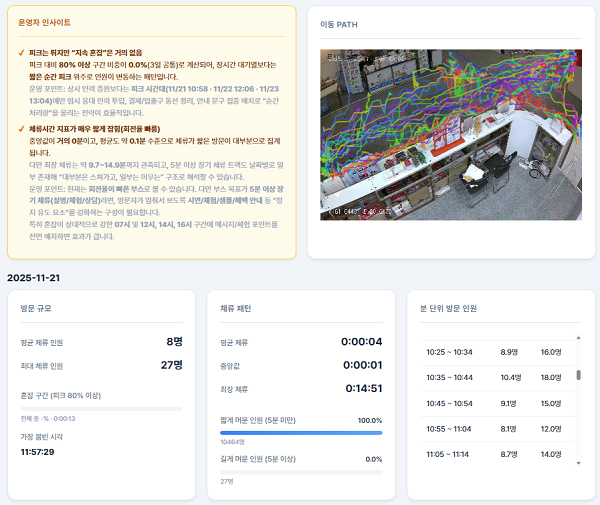Click the blue 짧게 머문 인원 progress bar

[x=301, y=433]
